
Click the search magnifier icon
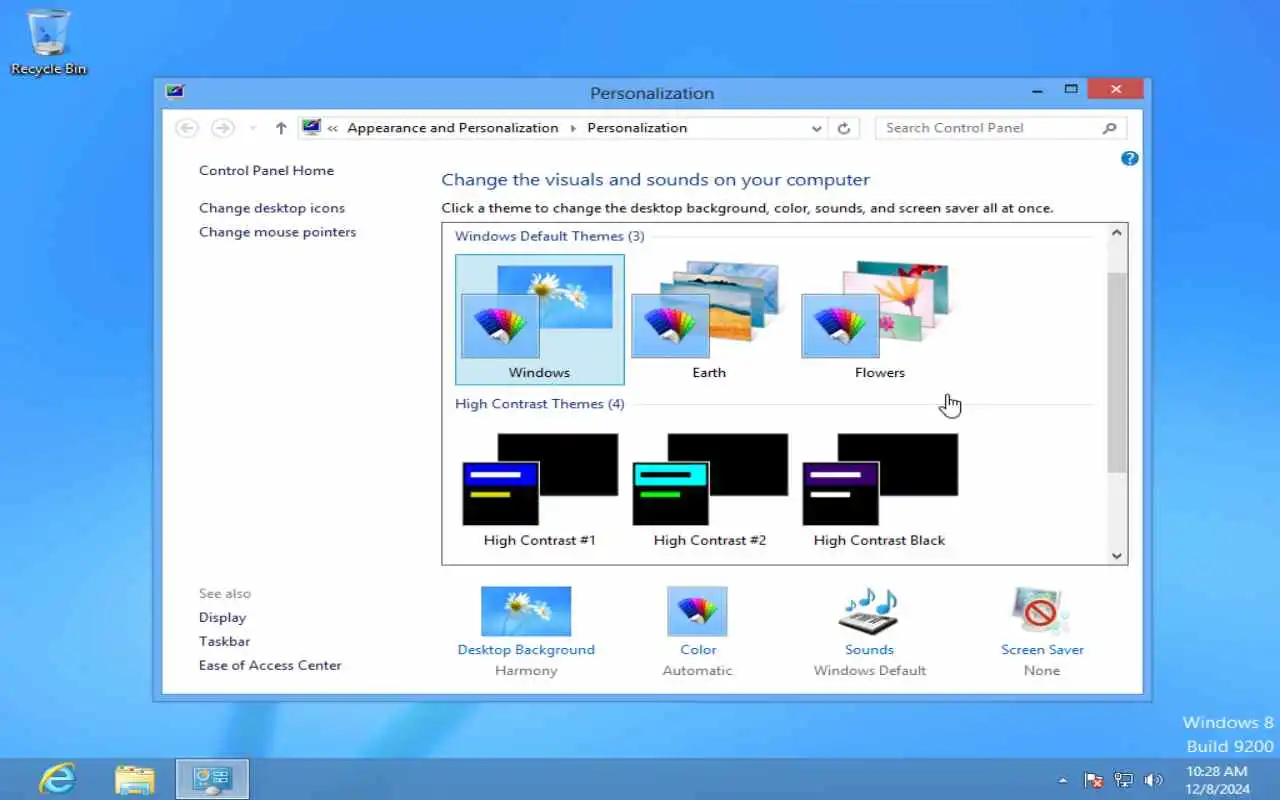[x=1109, y=128]
